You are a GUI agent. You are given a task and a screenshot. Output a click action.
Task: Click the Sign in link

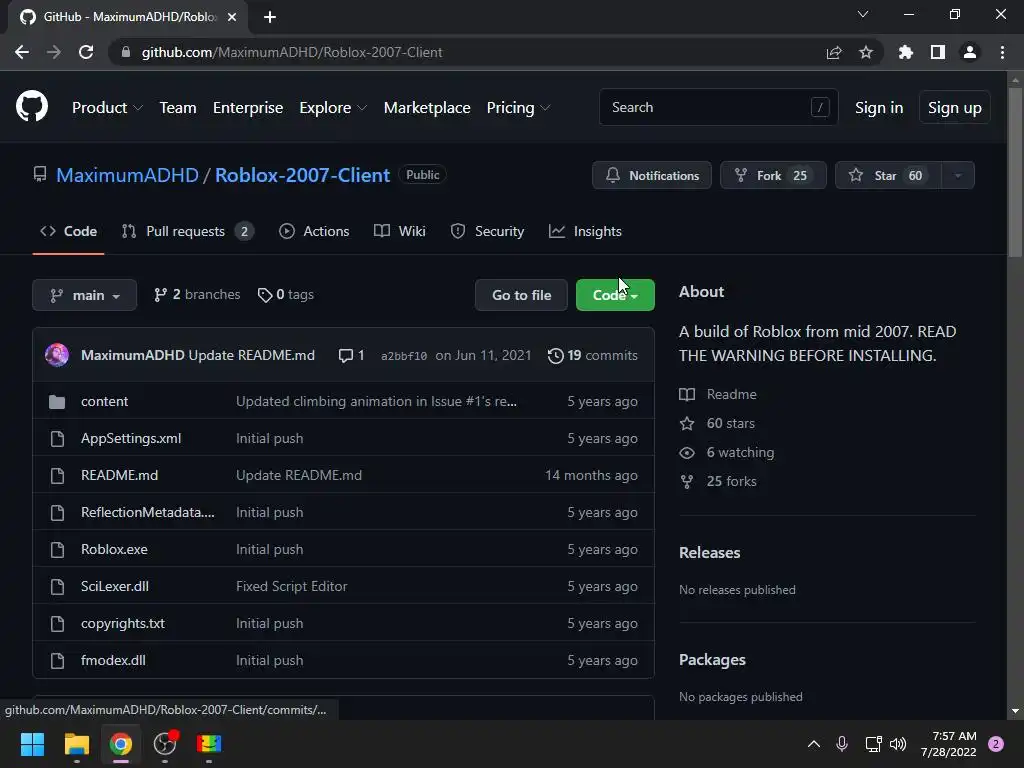pyautogui.click(x=879, y=108)
